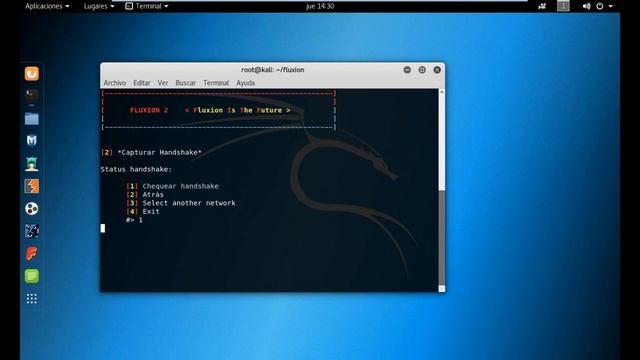The height and width of the screenshot is (360, 640).
Task: Open the network status icon in top bar
Action: [x=542, y=6]
